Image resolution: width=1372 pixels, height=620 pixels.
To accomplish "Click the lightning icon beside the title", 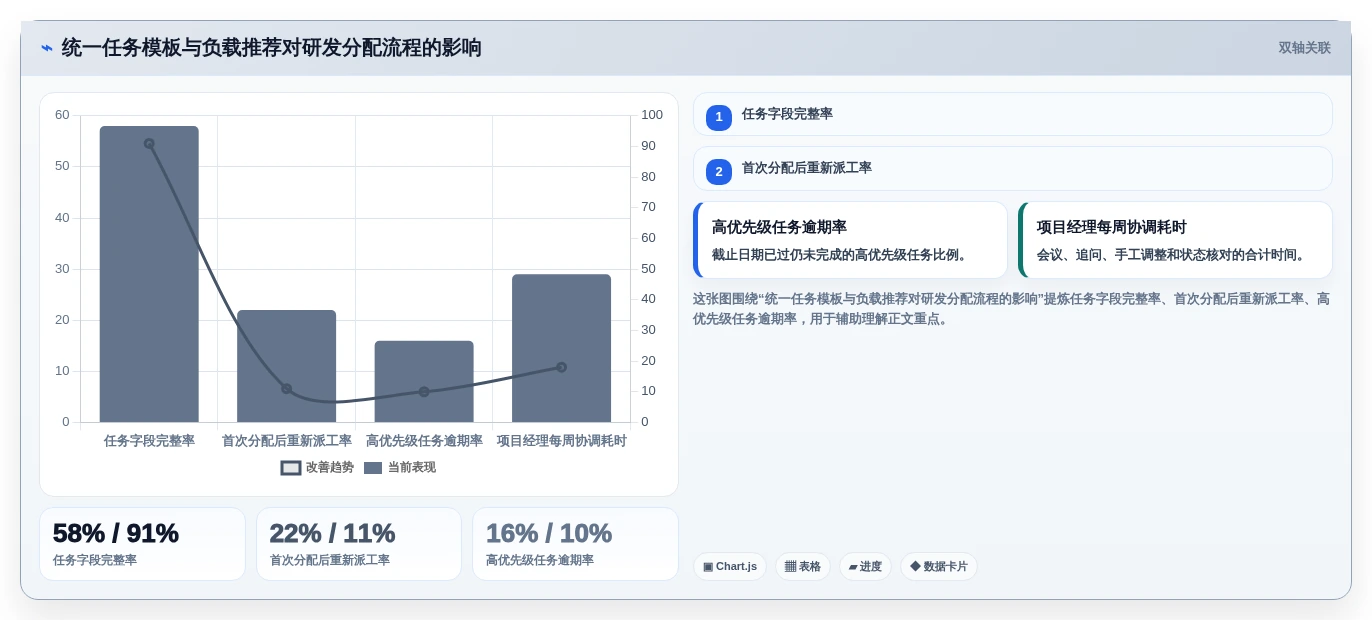I will (47, 48).
